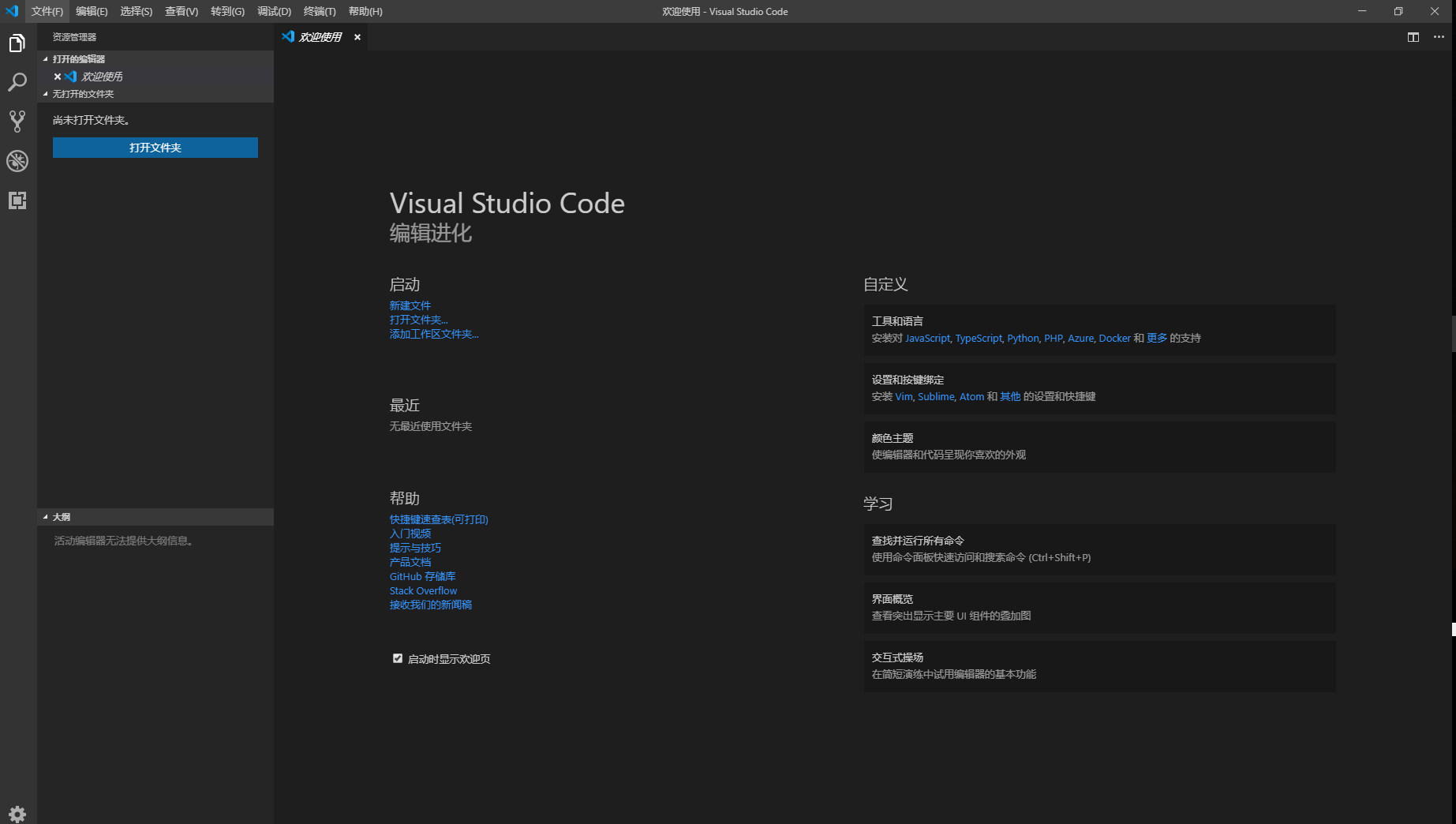
Task: Collapse the 打开的编辑器 section
Action: point(45,58)
